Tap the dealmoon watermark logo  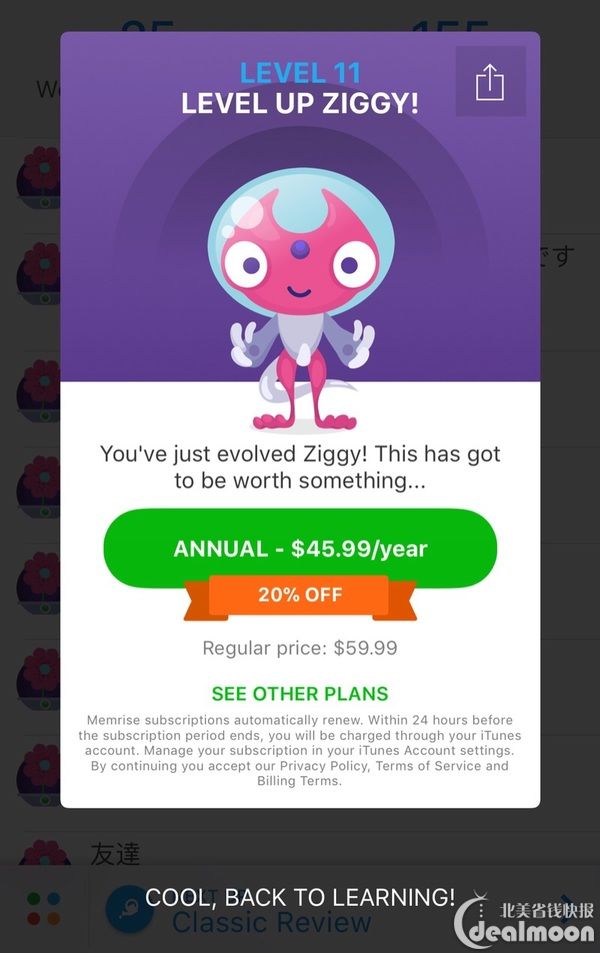pyautogui.click(x=526, y=919)
